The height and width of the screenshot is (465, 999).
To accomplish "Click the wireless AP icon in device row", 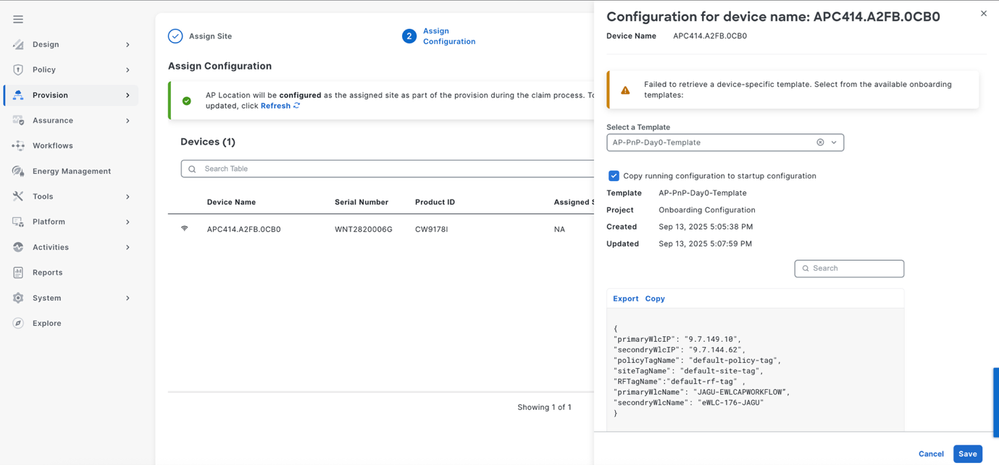I will (x=185, y=229).
